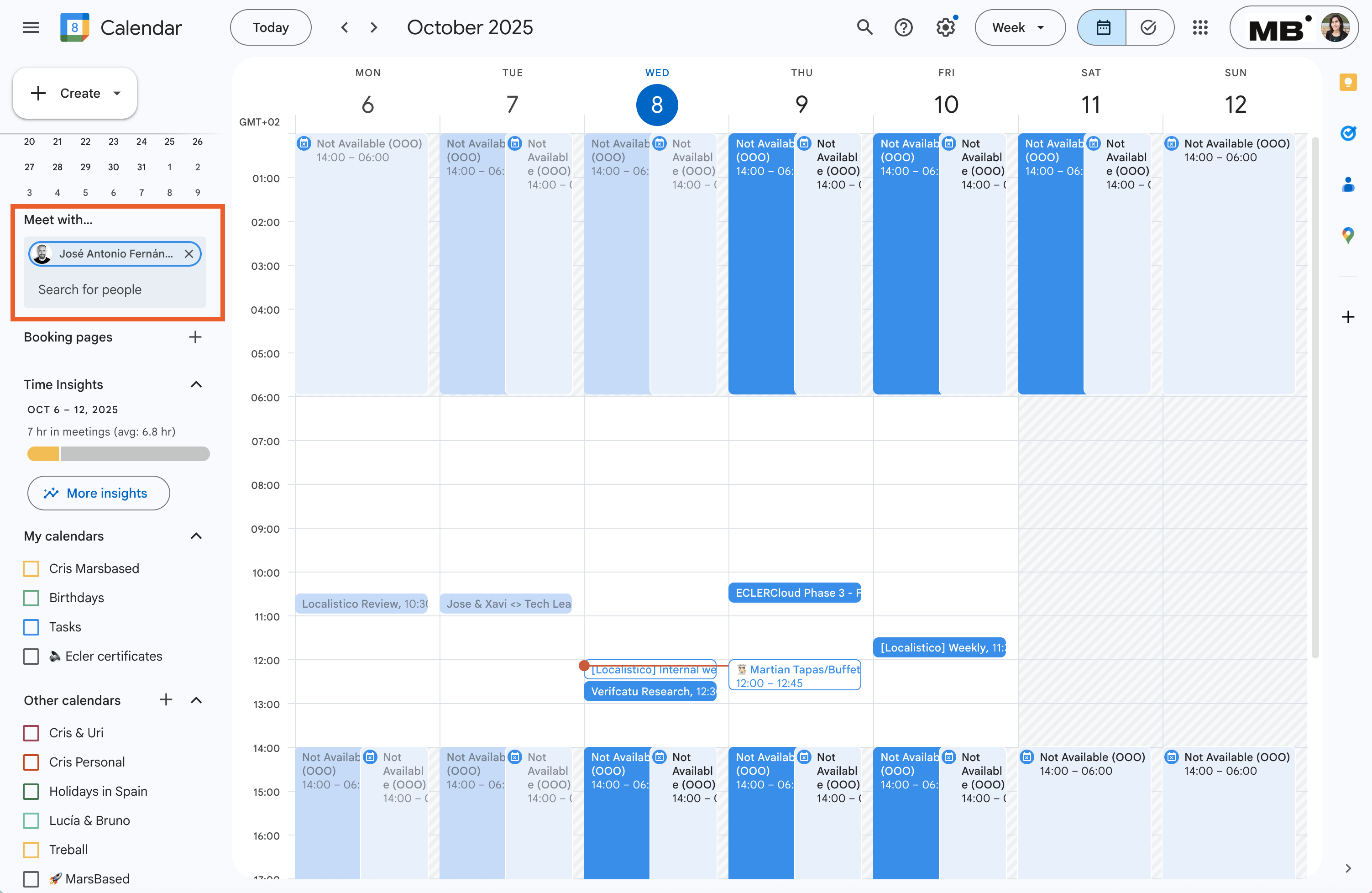The image size is (1372, 893).
Task: Select Wednesday 8 day header
Action: click(x=657, y=105)
